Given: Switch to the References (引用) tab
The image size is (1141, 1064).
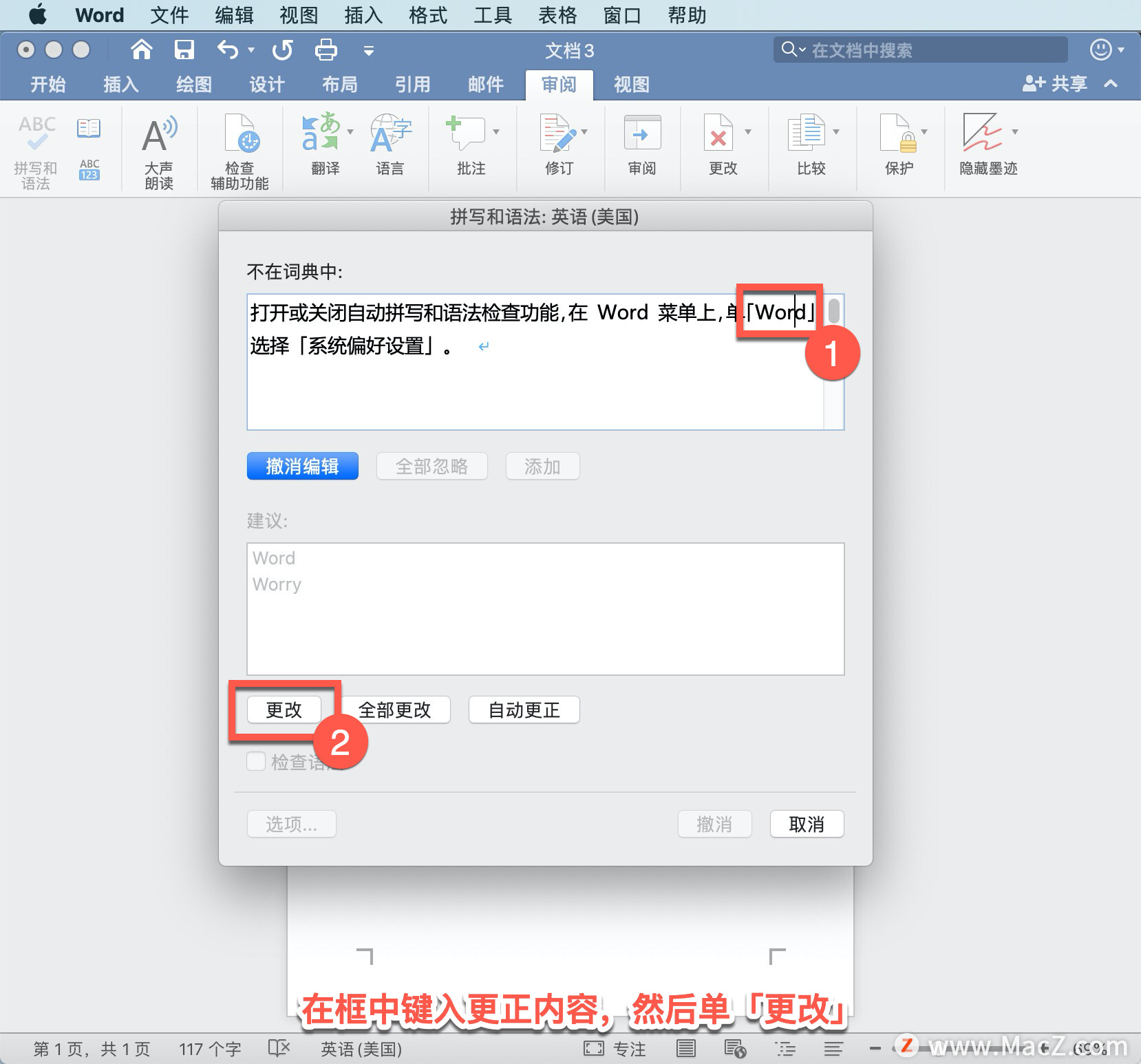Looking at the screenshot, I should [413, 85].
